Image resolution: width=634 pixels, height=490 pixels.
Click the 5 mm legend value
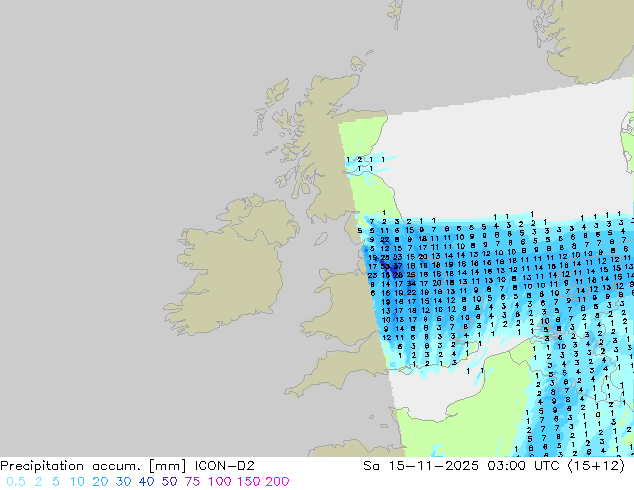pos(56,482)
